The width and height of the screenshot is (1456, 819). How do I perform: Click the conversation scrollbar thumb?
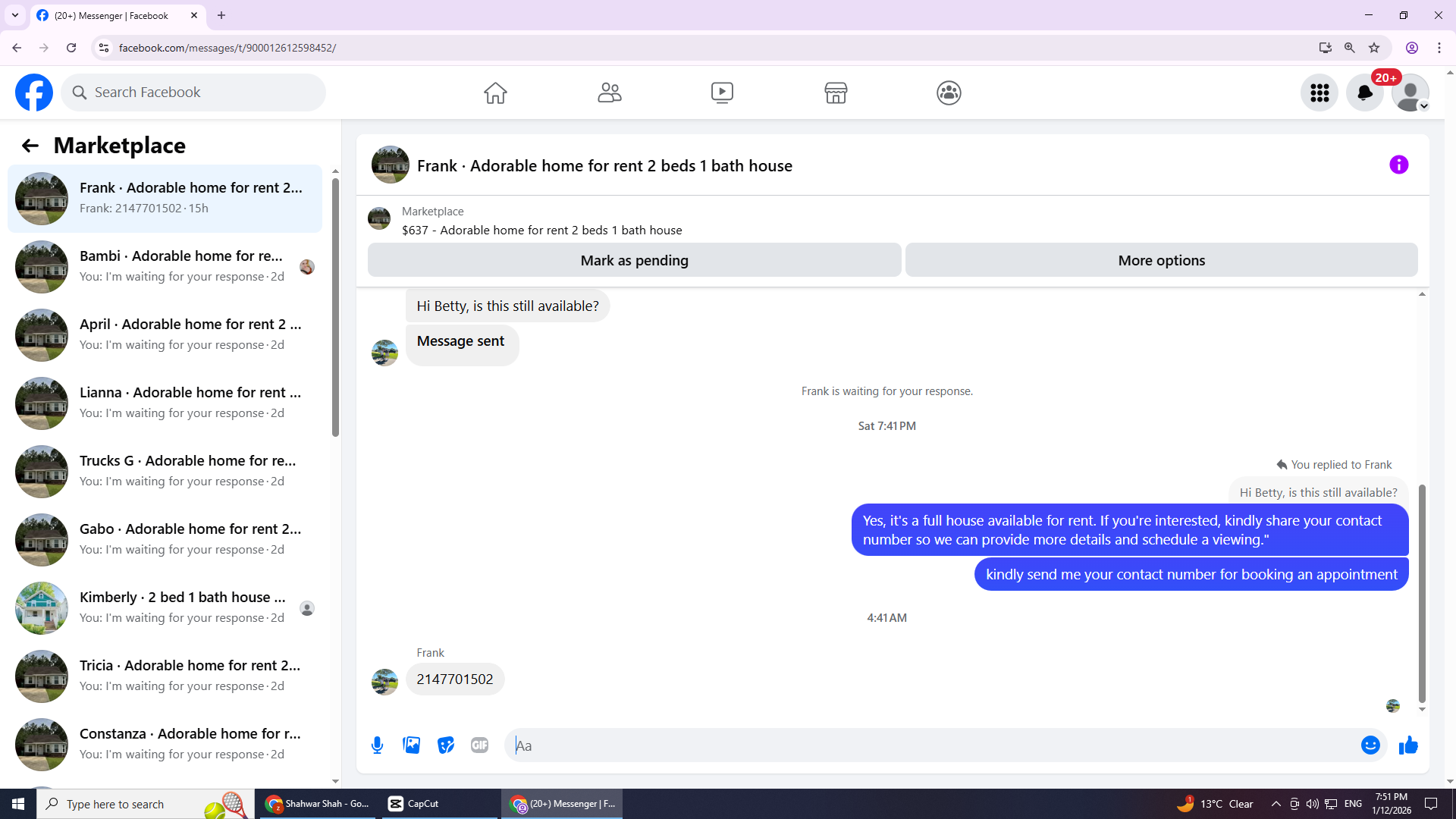(x=1422, y=591)
